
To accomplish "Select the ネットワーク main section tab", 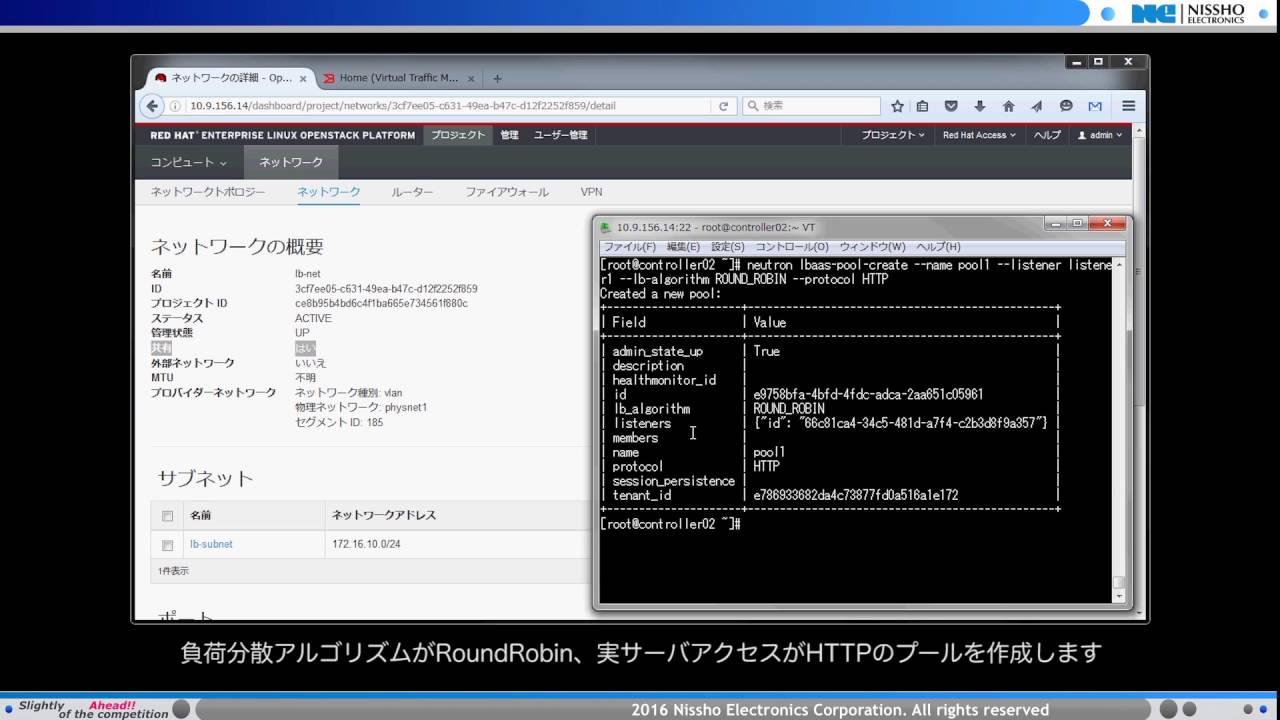I will 291,162.
